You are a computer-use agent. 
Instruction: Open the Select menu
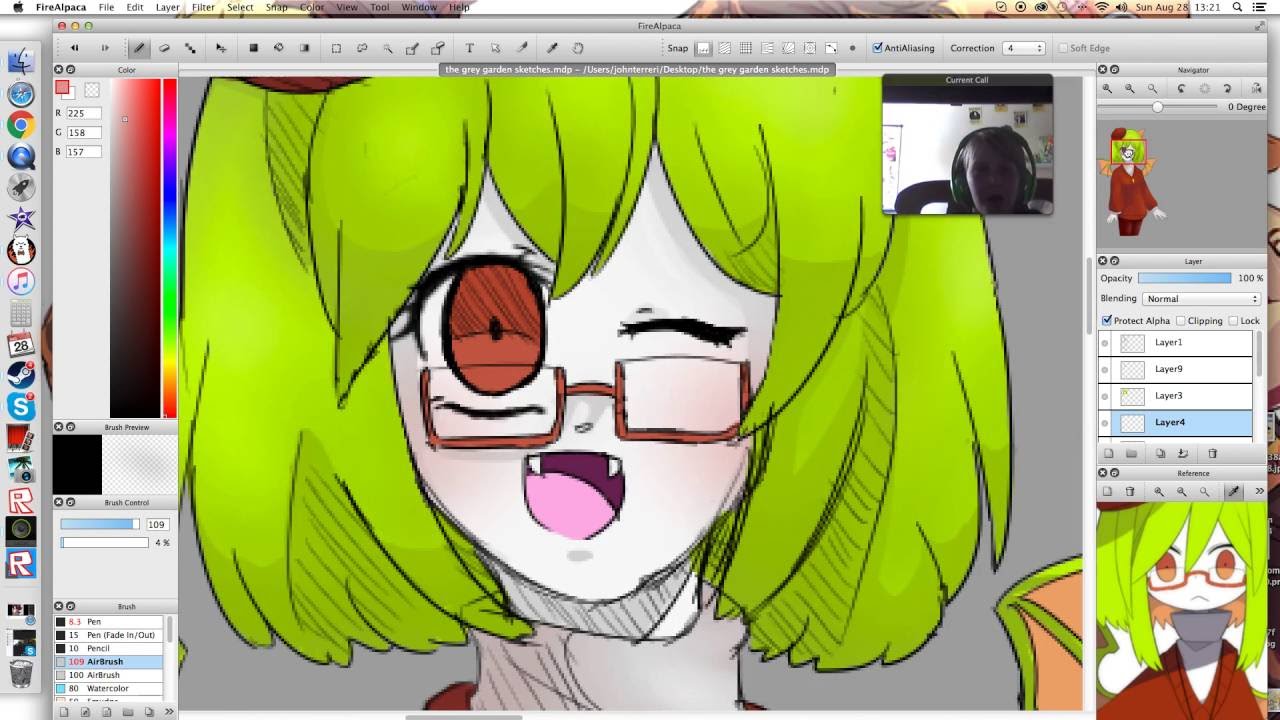[x=240, y=7]
